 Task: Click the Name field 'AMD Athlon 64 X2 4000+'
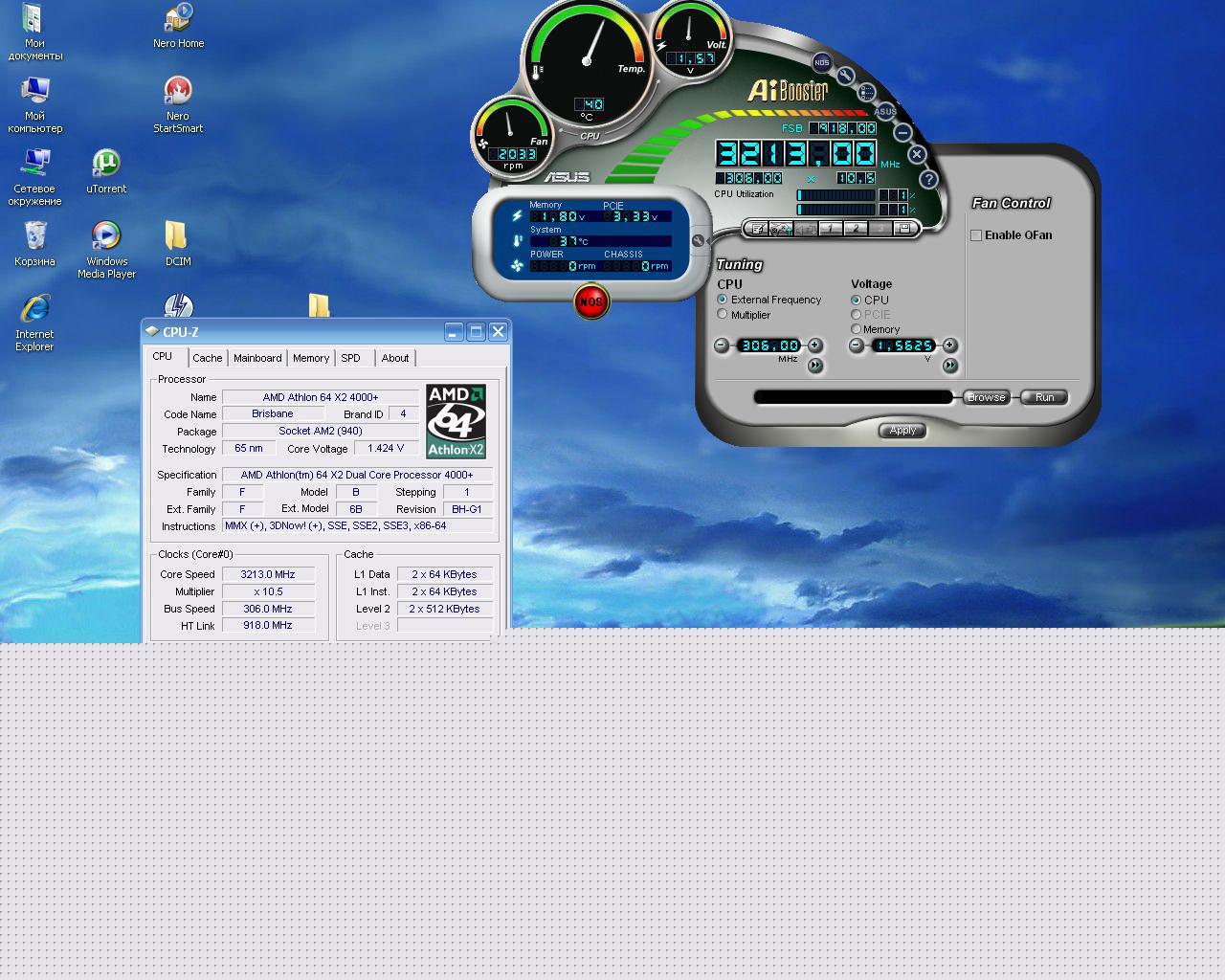click(x=321, y=397)
